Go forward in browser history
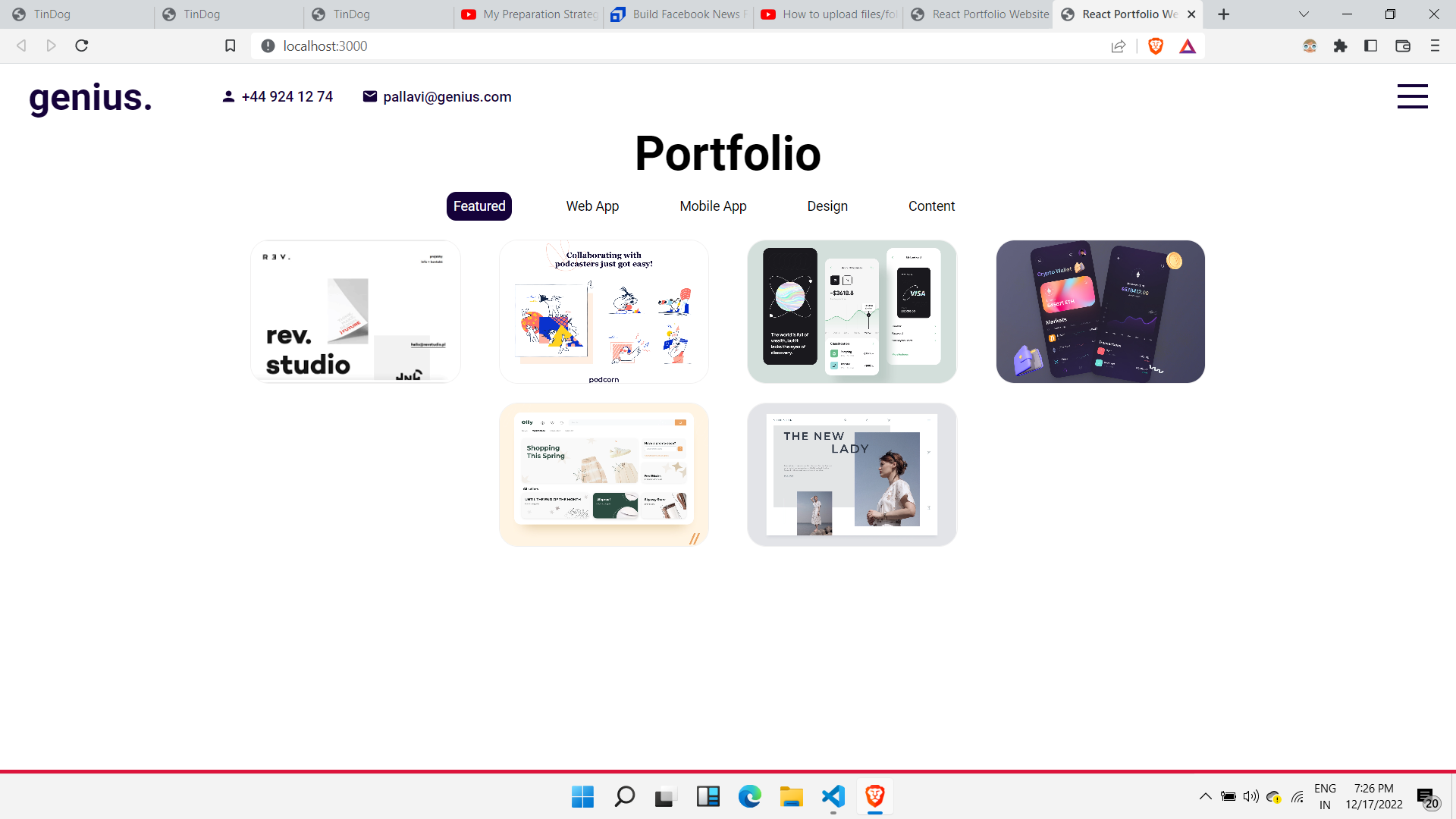The width and height of the screenshot is (1456, 819). [51, 45]
